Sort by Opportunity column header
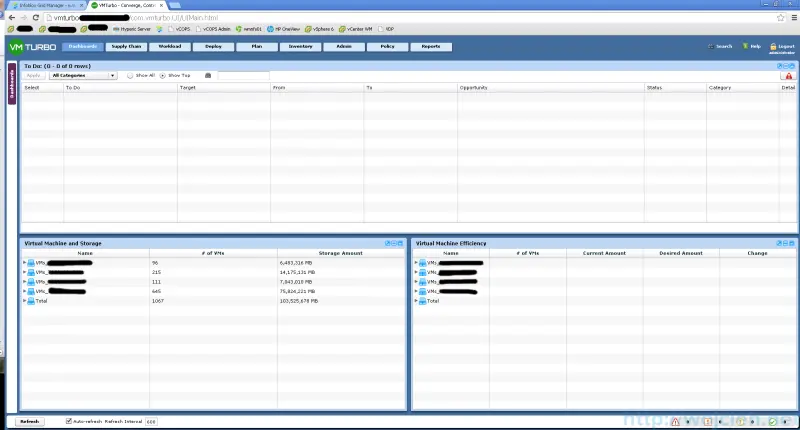 tap(551, 88)
